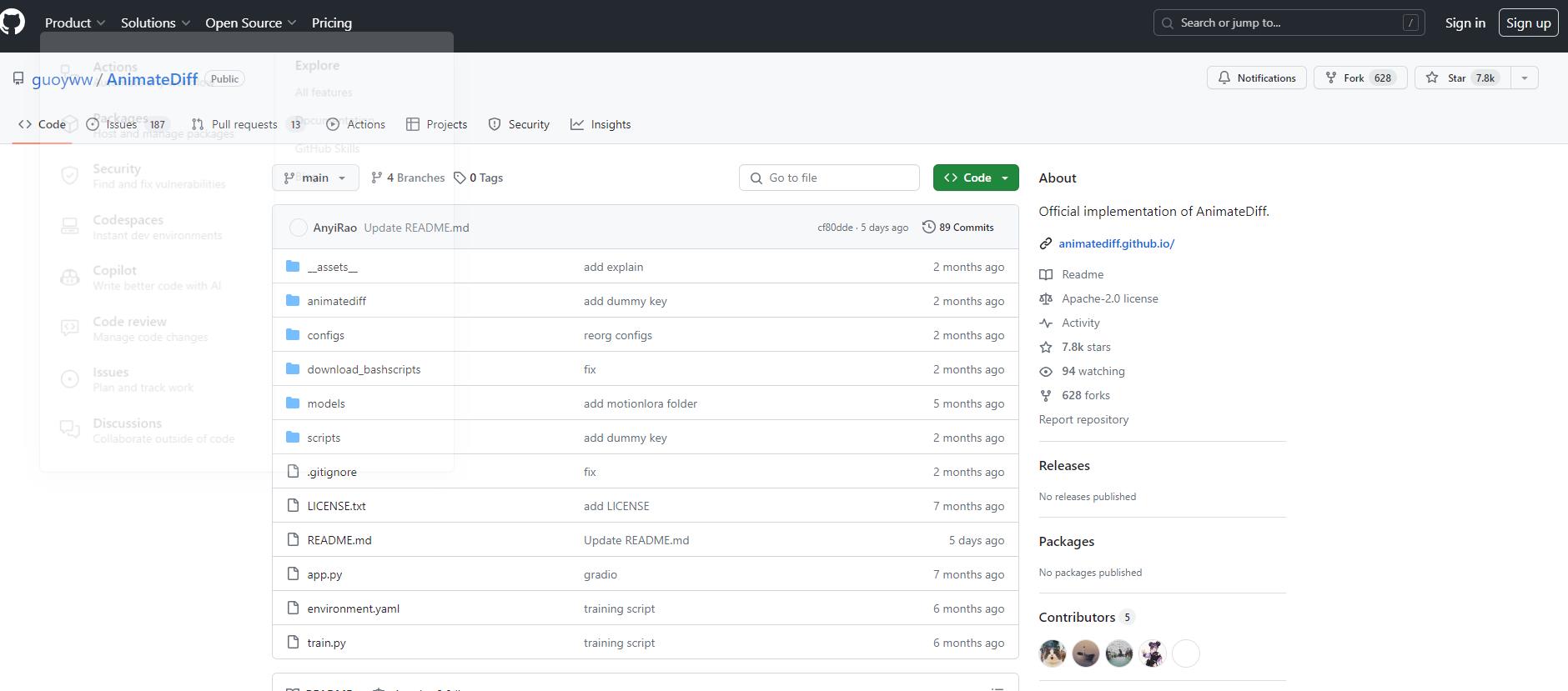
Task: Switch to the Projects tab
Action: [x=436, y=124]
